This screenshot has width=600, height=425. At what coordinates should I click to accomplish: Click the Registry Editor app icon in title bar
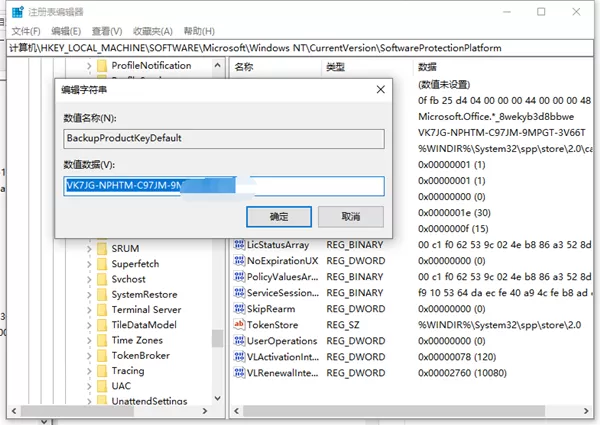[x=18, y=12]
